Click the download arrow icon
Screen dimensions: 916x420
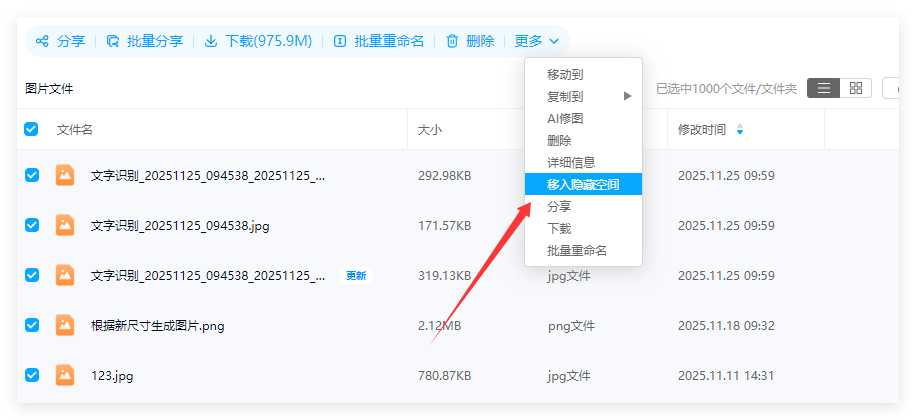pos(211,41)
